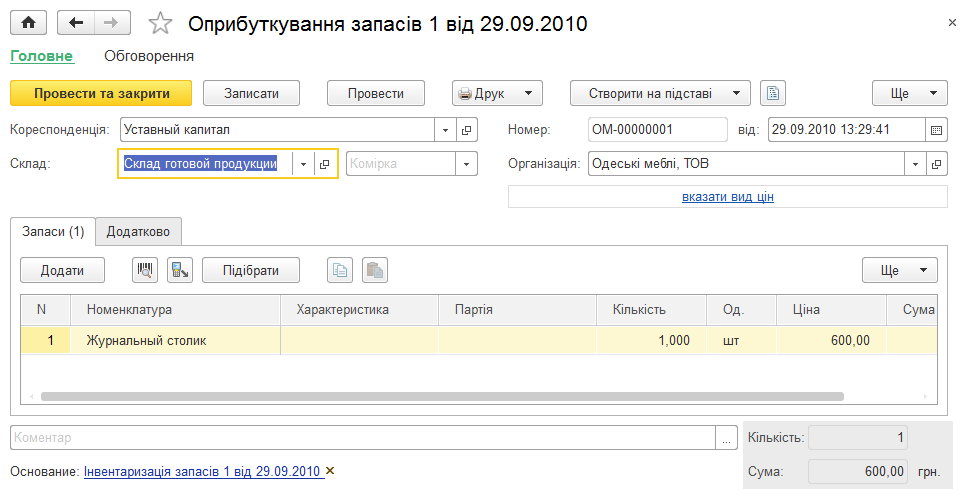Image resolution: width=961 pixels, height=500 pixels.
Task: Click the Номенклатура column header
Action: [x=175, y=309]
